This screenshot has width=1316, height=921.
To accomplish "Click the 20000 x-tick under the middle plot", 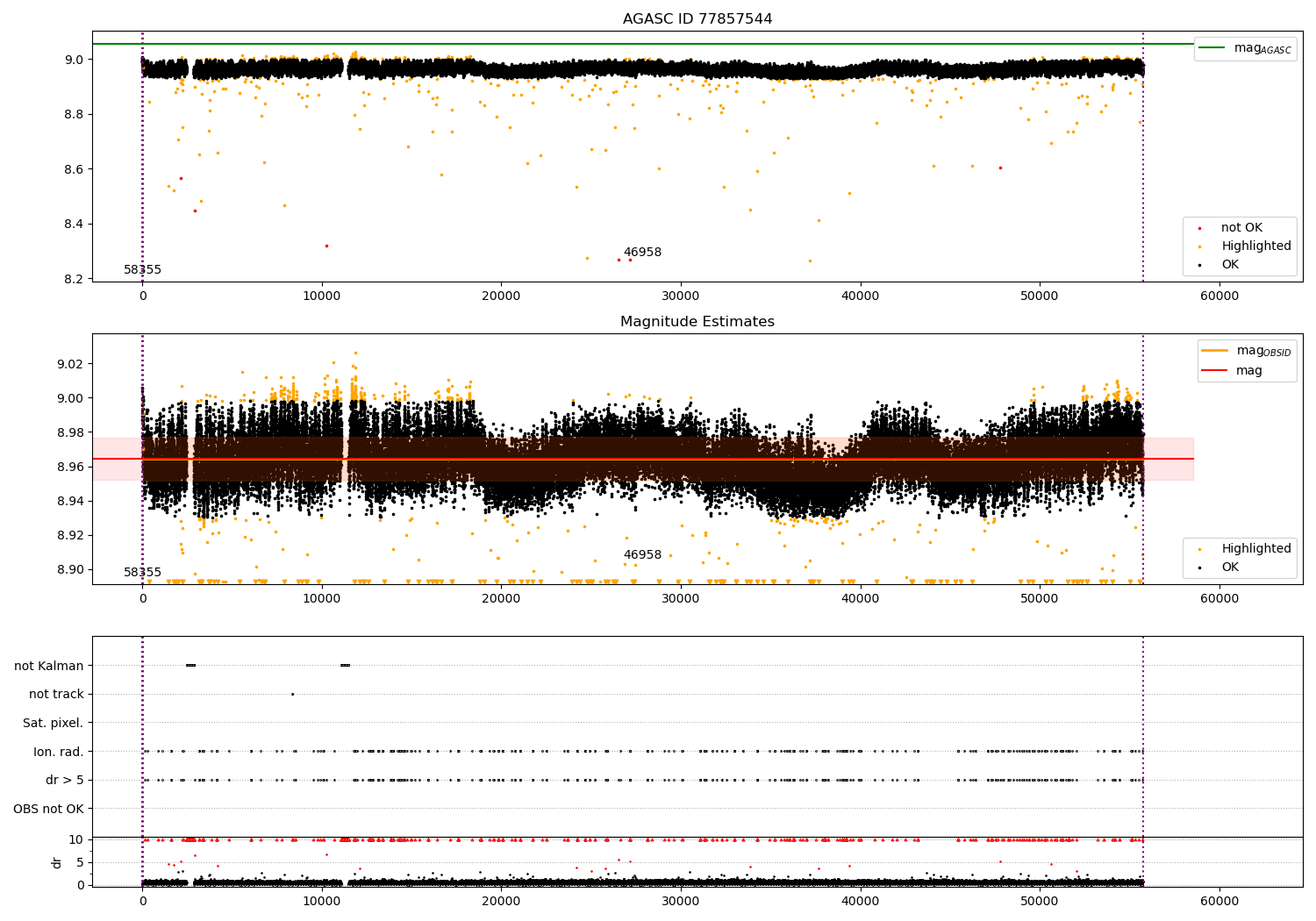I will [x=501, y=599].
